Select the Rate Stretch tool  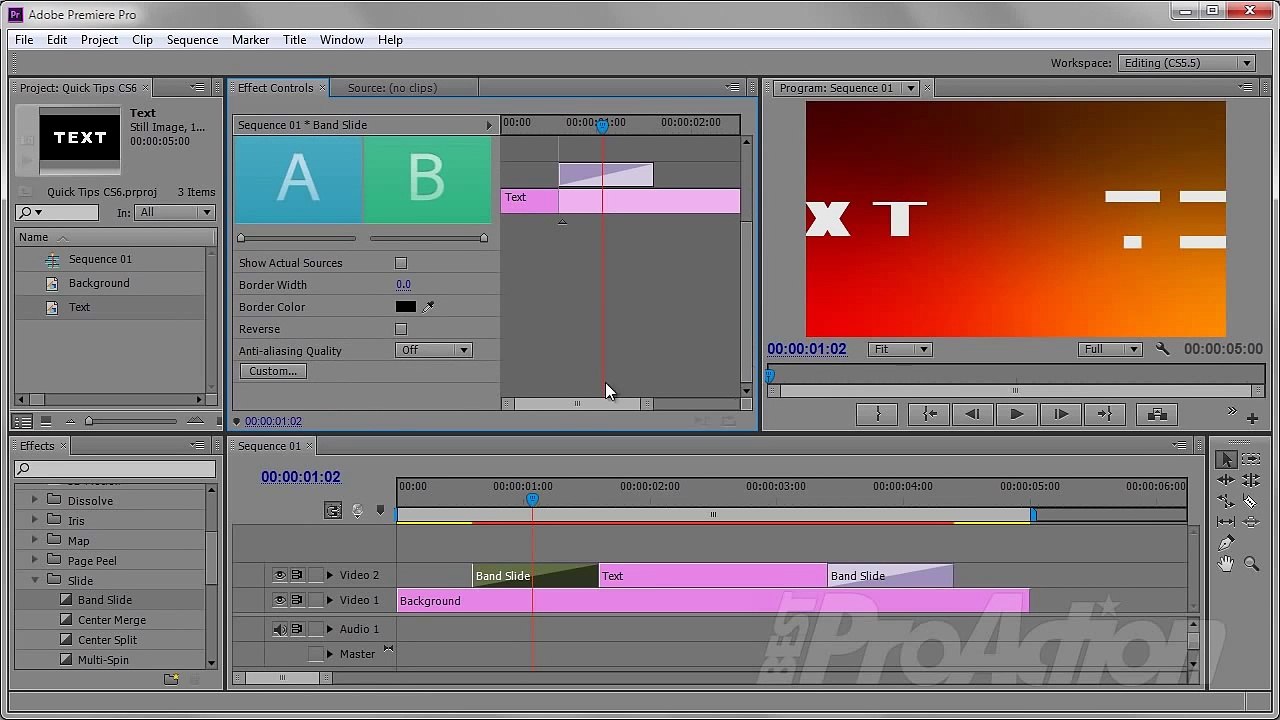tap(1226, 501)
